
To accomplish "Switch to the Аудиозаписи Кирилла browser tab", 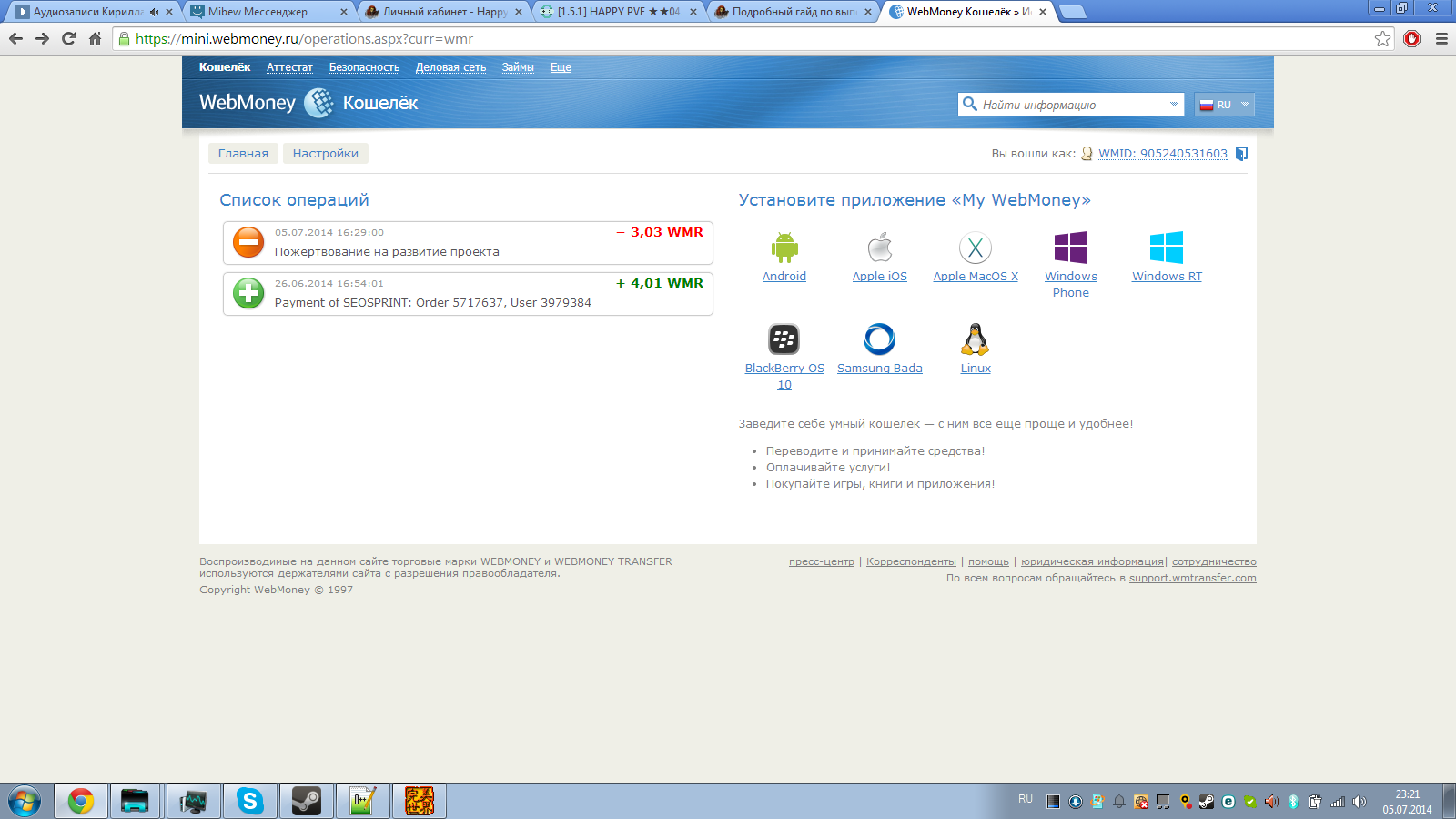I will coord(94,12).
